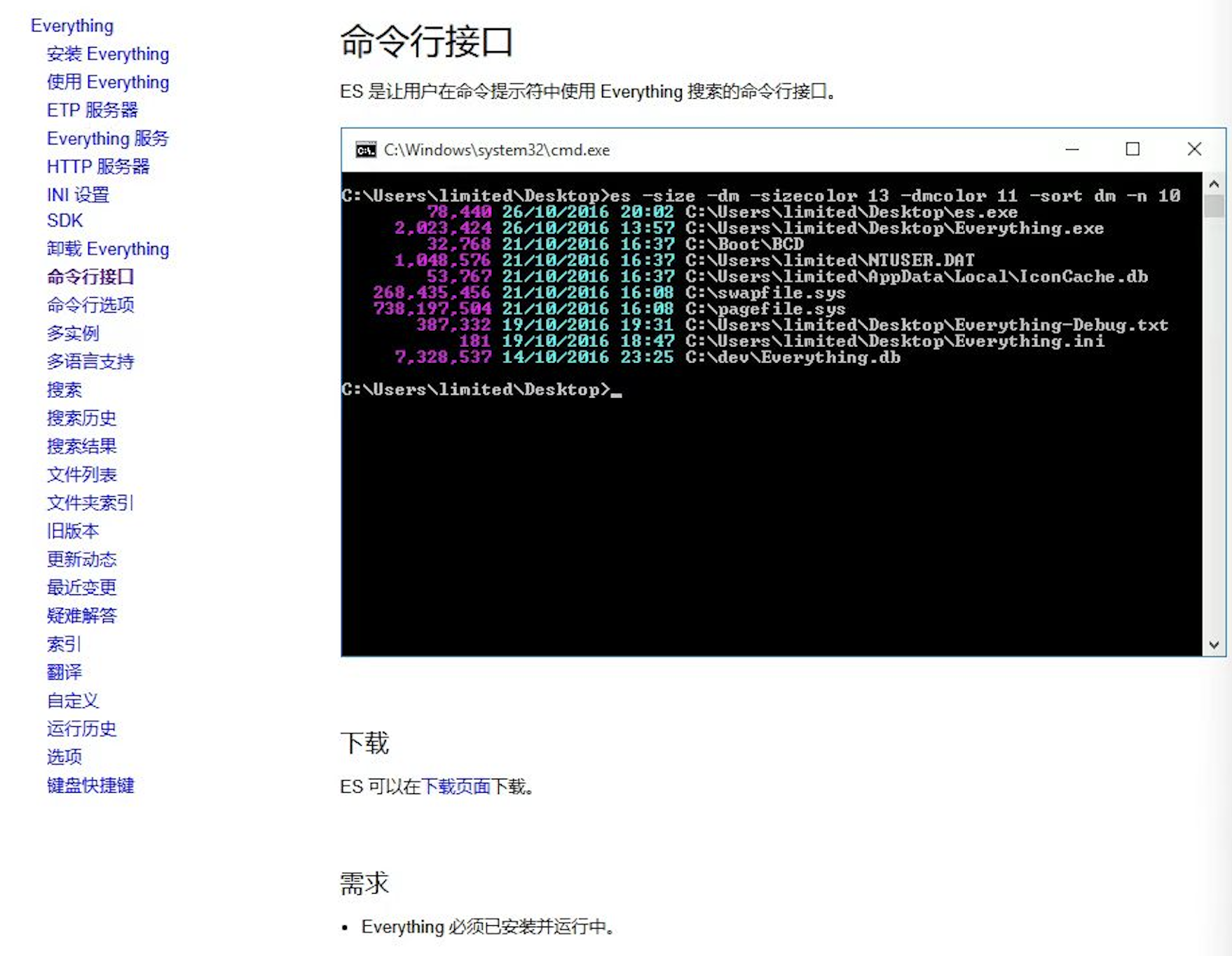The width and height of the screenshot is (1232, 956).
Task: Click the cmd scrollbar up arrow
Action: 1214,184
